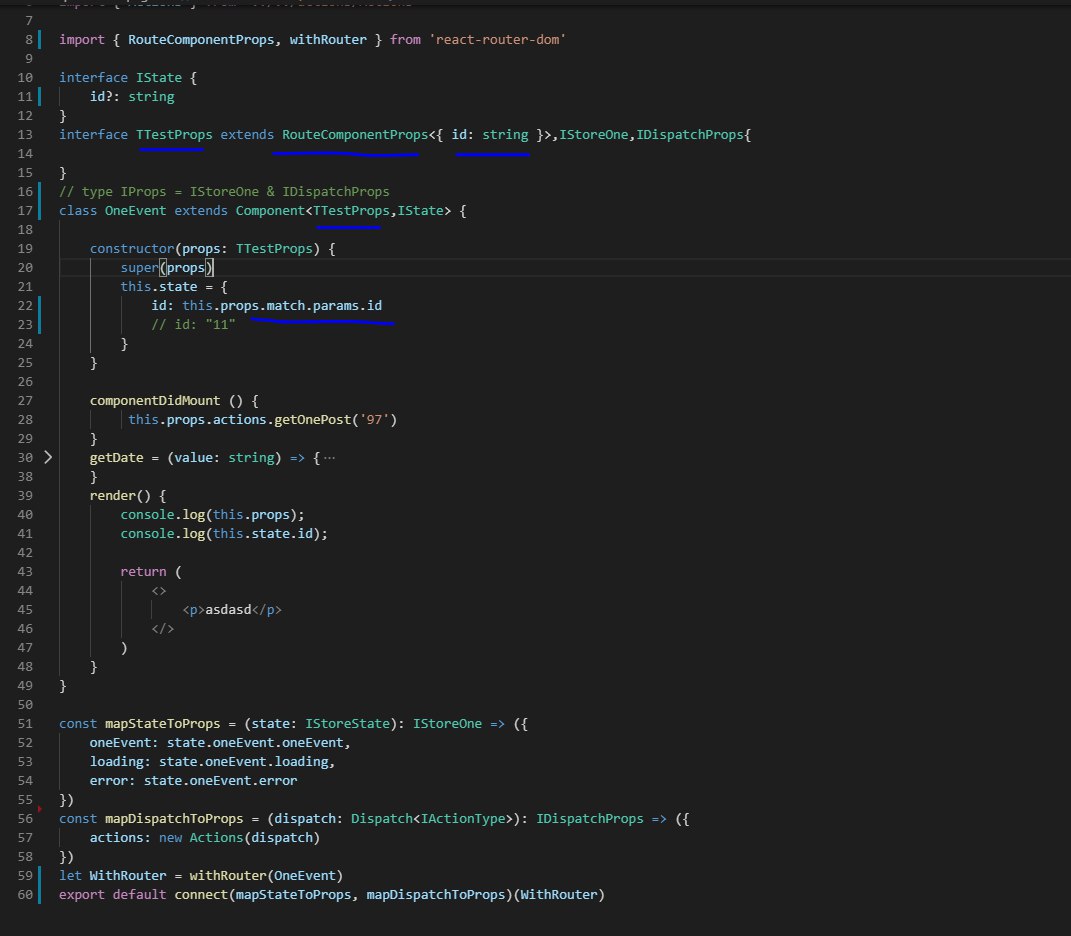Expand the folded getDate function chevron
Screen dimensions: 1071x936
(47, 458)
